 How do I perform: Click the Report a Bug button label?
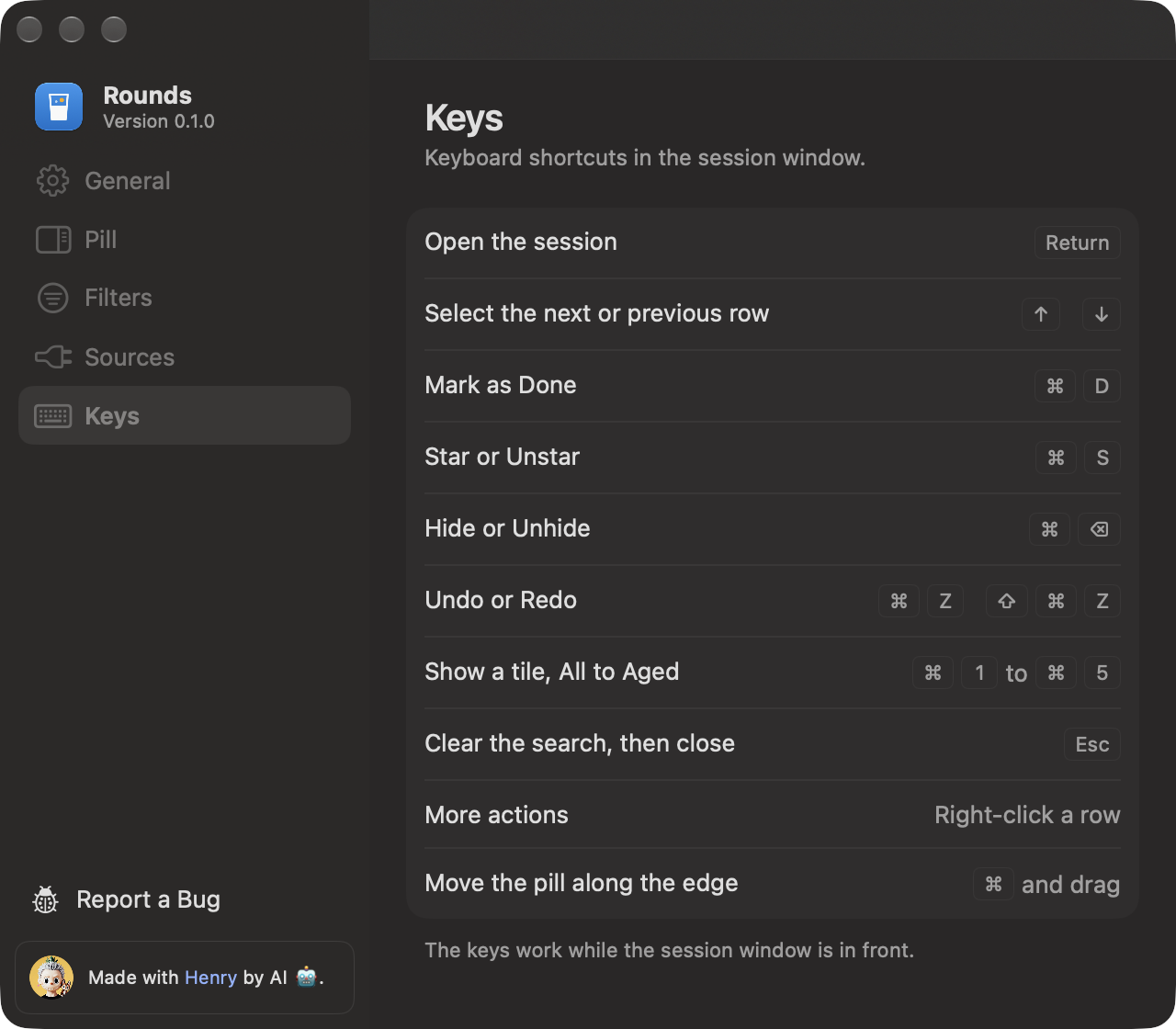click(149, 899)
